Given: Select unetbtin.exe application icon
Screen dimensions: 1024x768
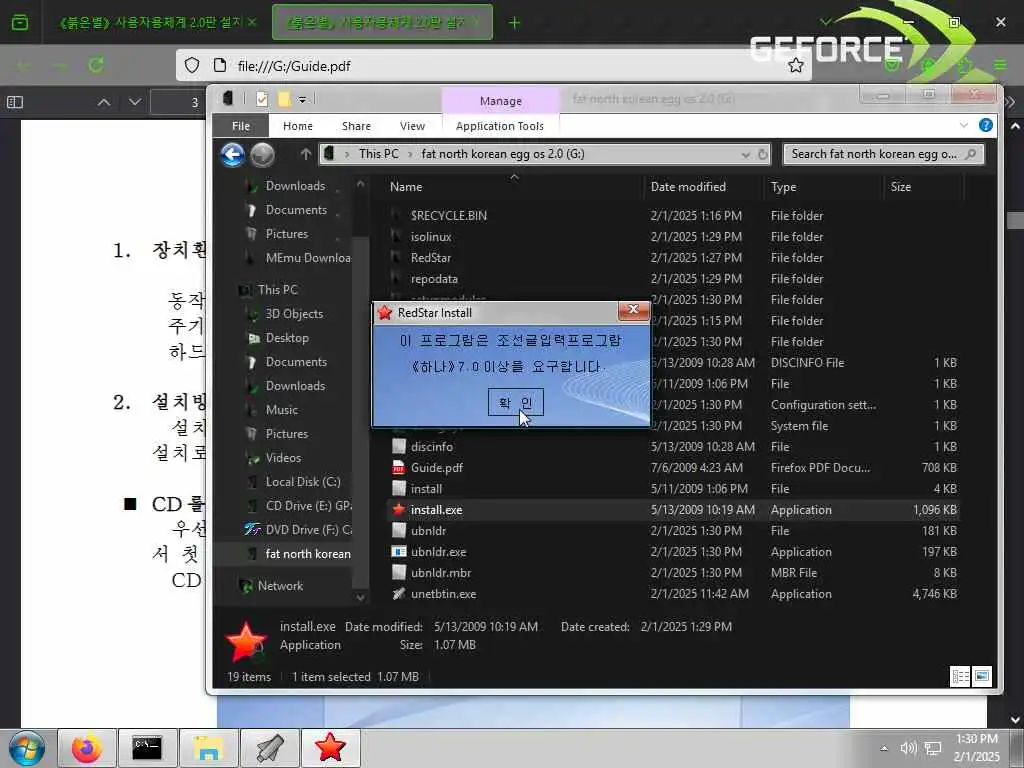Looking at the screenshot, I should pos(398,594).
